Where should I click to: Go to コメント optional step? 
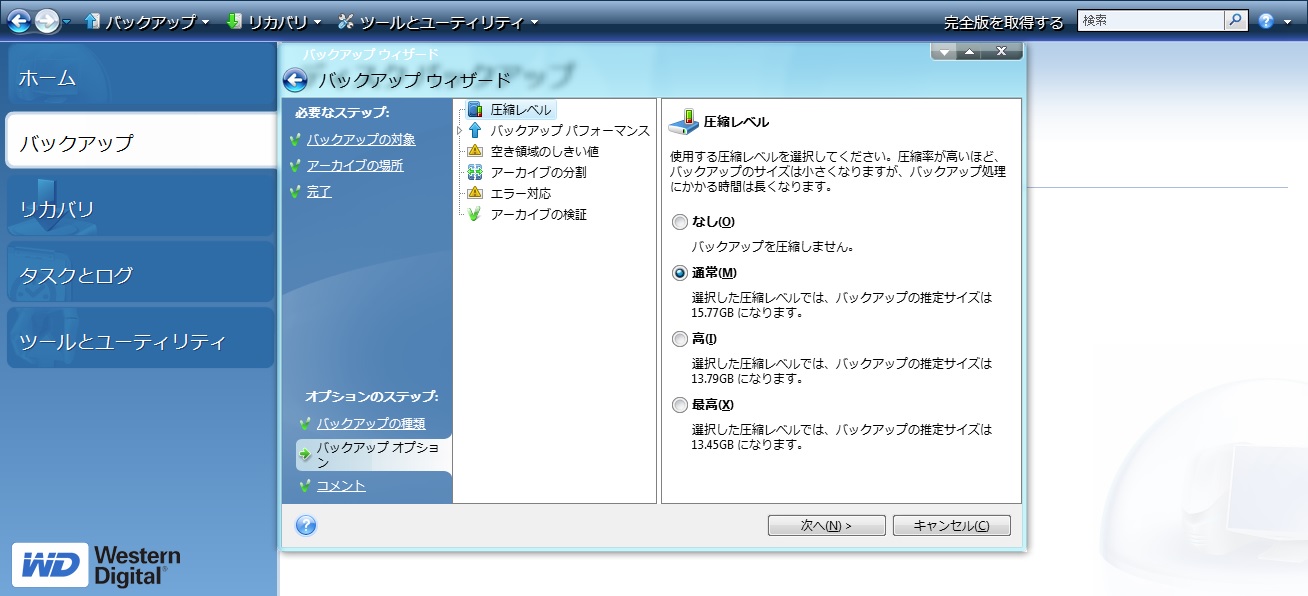(341, 485)
